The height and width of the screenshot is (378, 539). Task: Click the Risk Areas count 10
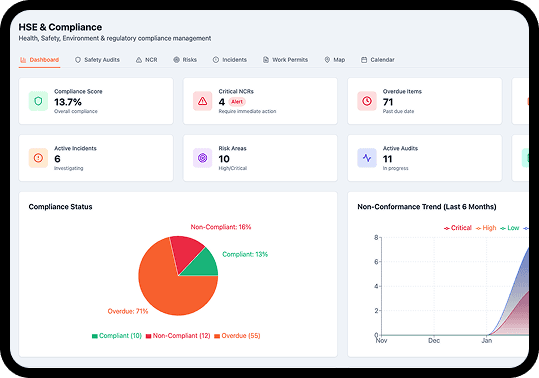[x=224, y=159]
